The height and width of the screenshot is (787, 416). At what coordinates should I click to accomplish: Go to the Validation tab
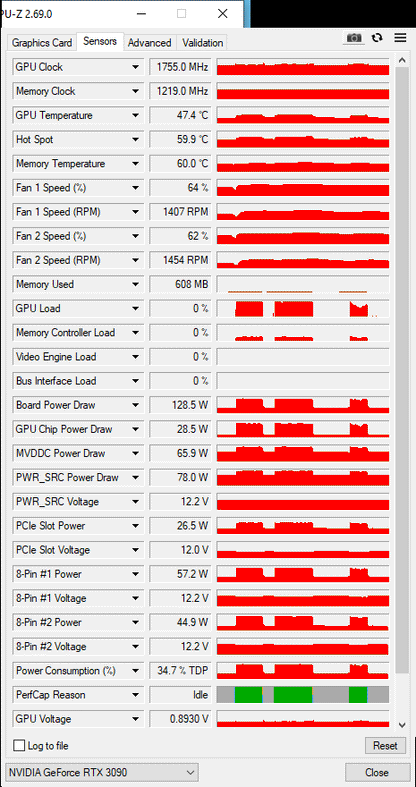click(202, 43)
